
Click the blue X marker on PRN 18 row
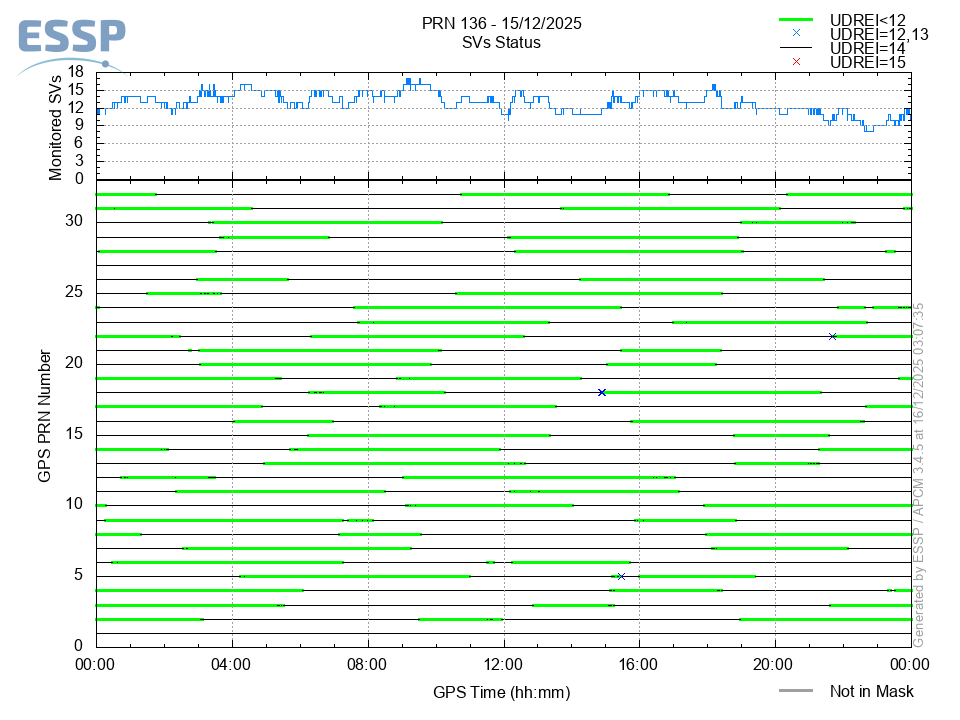coord(602,392)
